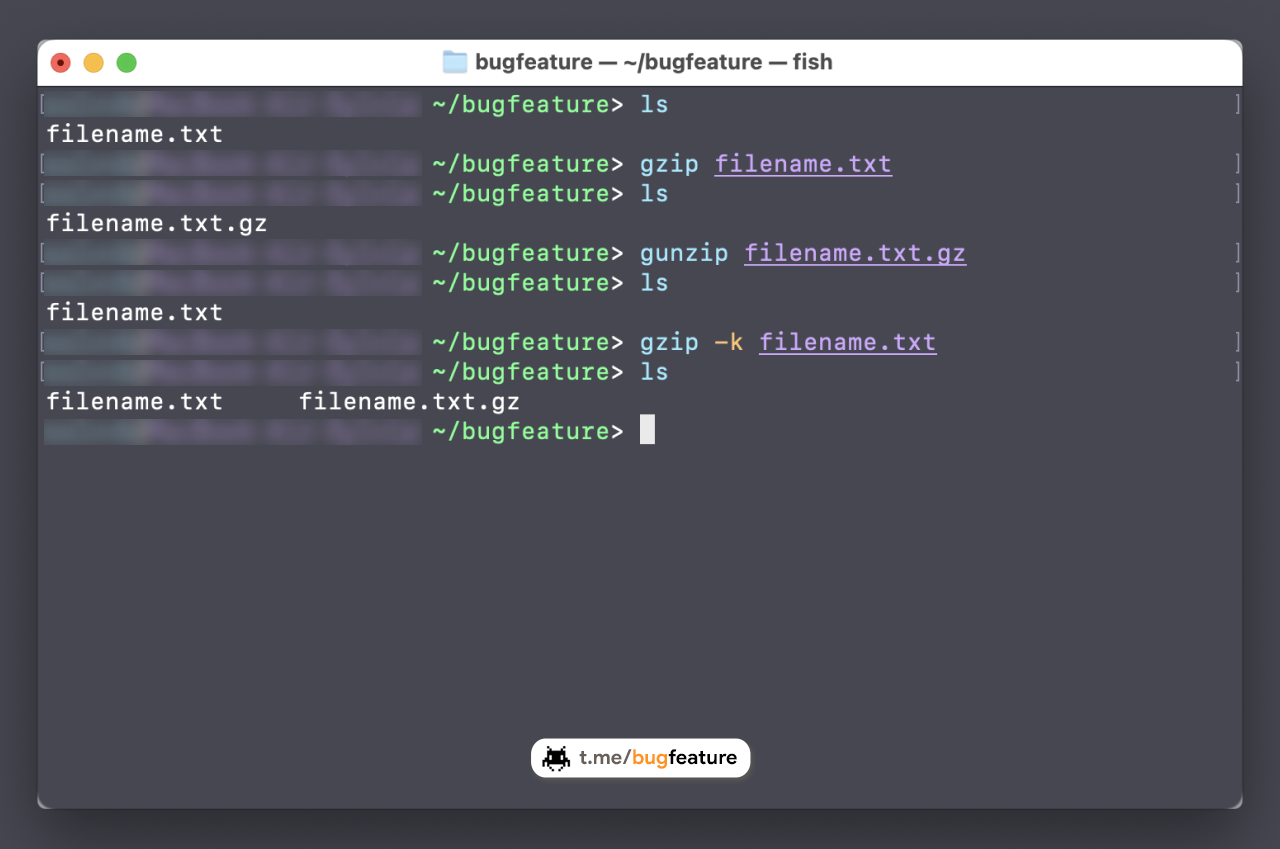
Task: Click the '-k' flag in the gzip command
Action: coord(729,343)
